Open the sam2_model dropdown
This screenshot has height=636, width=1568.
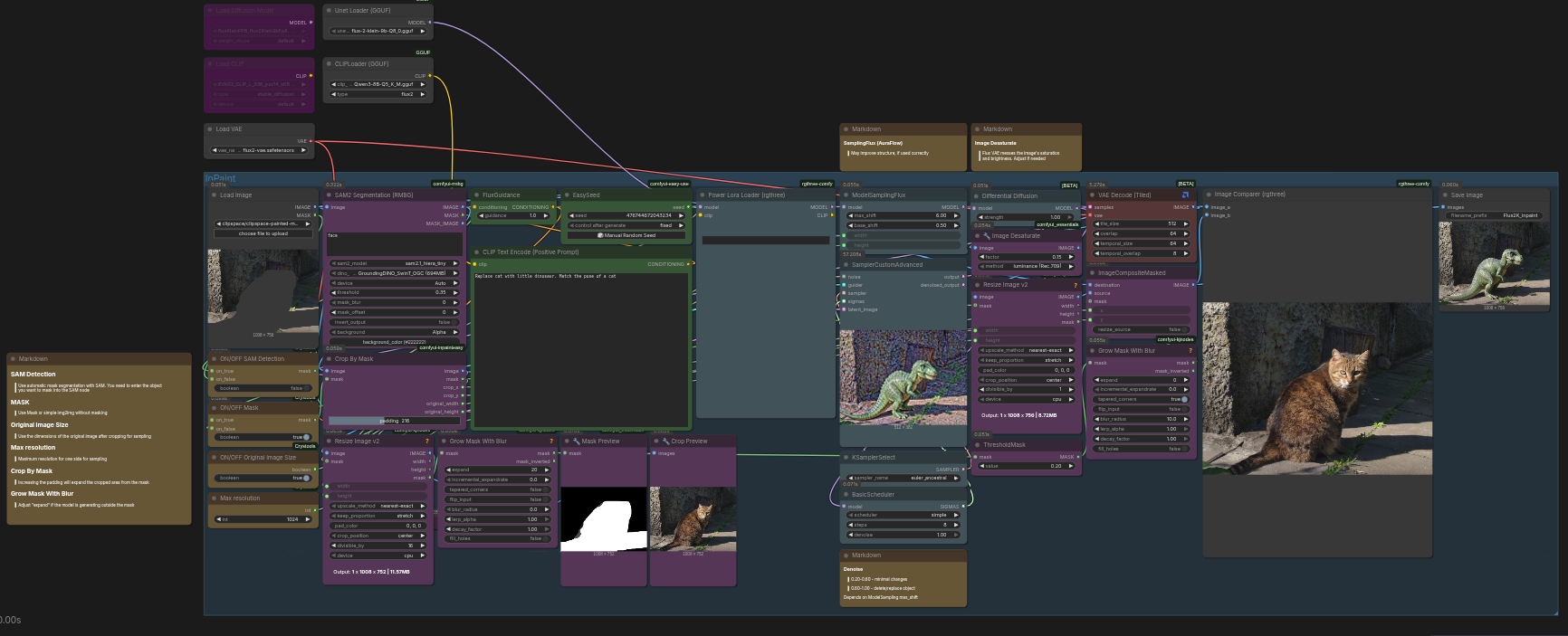(x=395, y=263)
